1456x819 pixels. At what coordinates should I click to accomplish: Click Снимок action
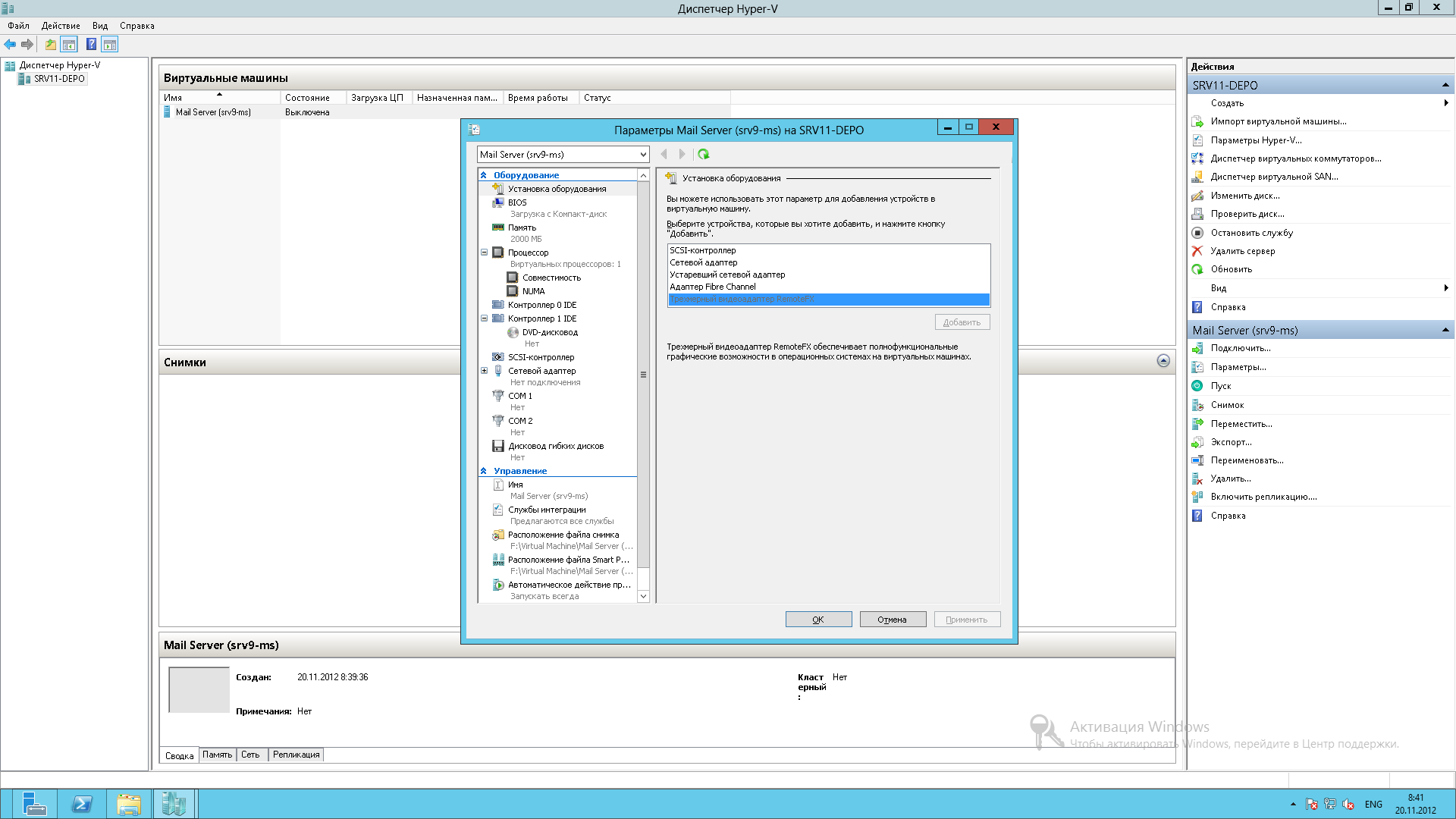[1227, 405]
